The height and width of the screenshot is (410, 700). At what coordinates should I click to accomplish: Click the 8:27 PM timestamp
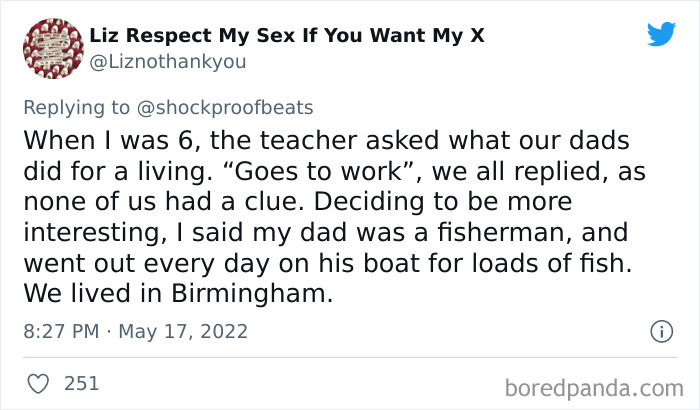click(x=62, y=331)
